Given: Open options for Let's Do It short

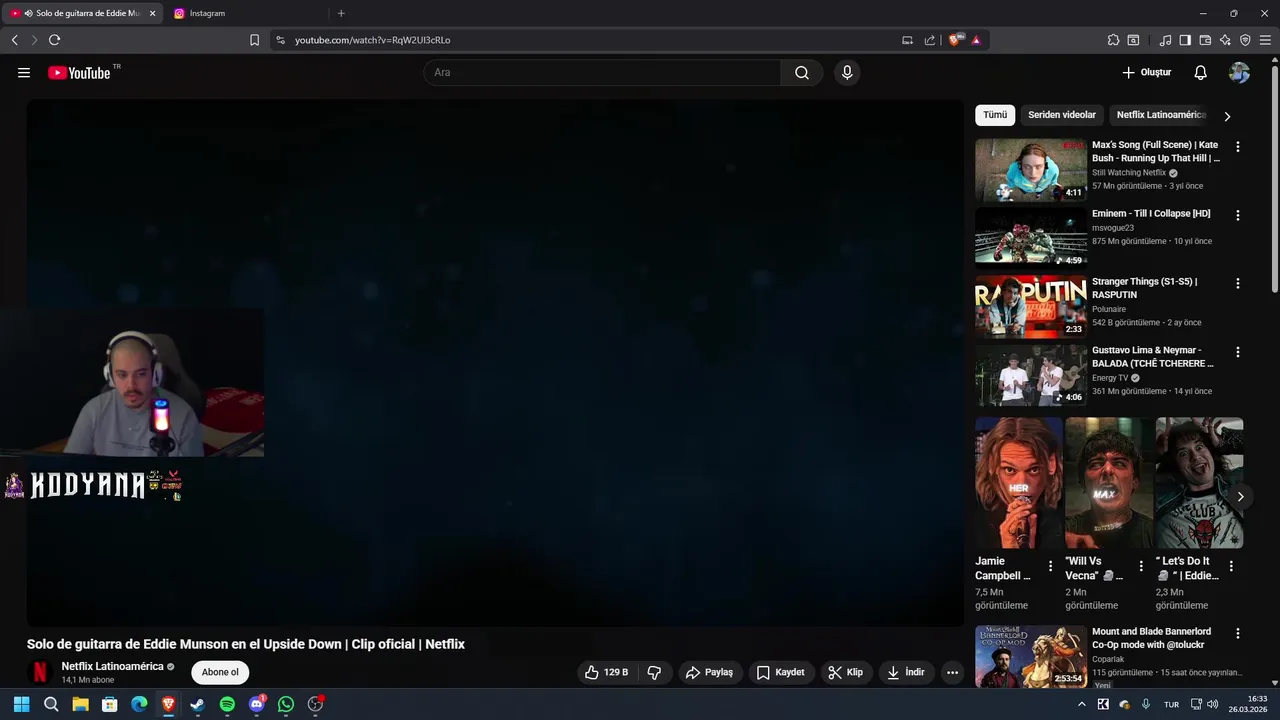Looking at the screenshot, I should point(1231,566).
